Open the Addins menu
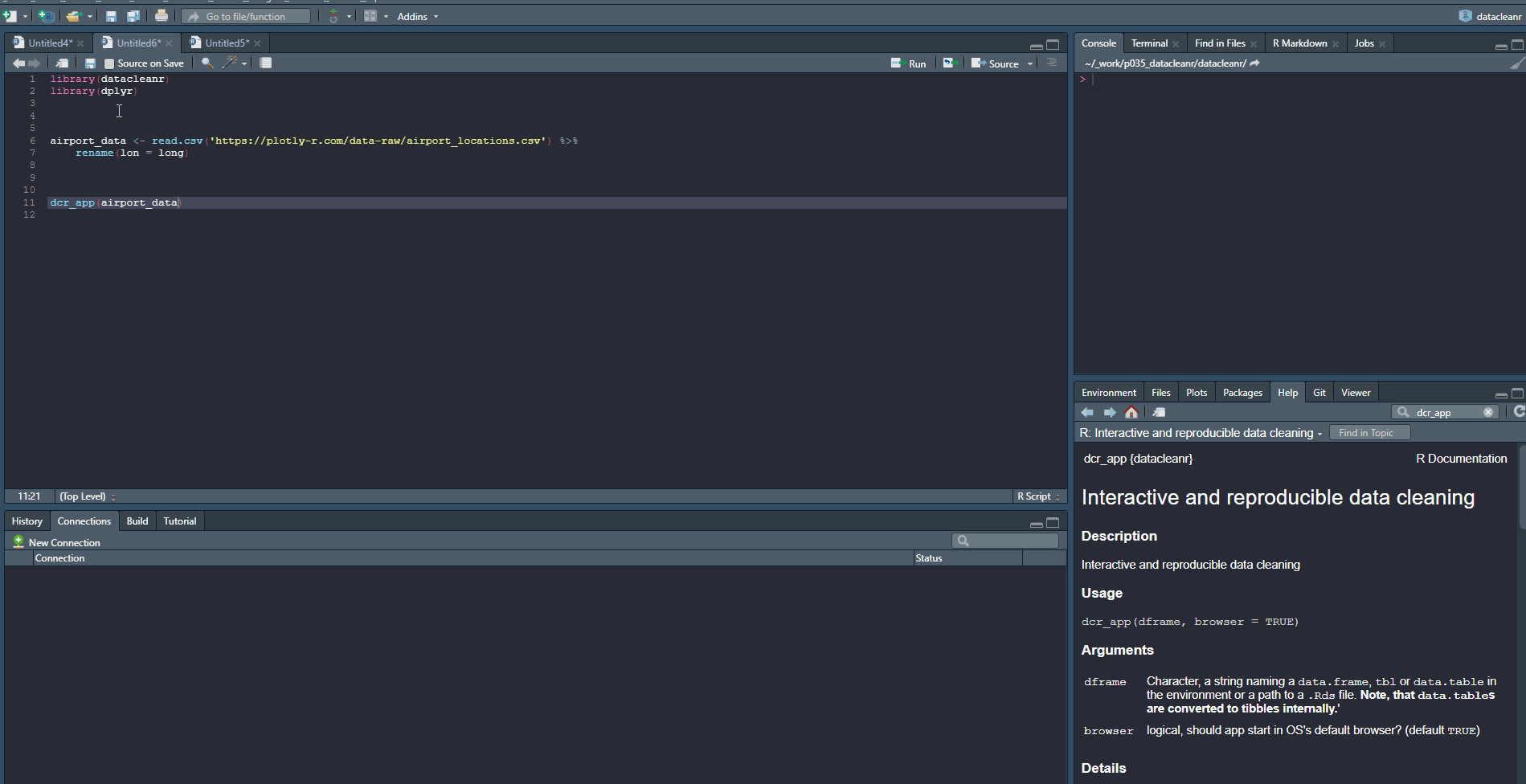 pos(418,17)
